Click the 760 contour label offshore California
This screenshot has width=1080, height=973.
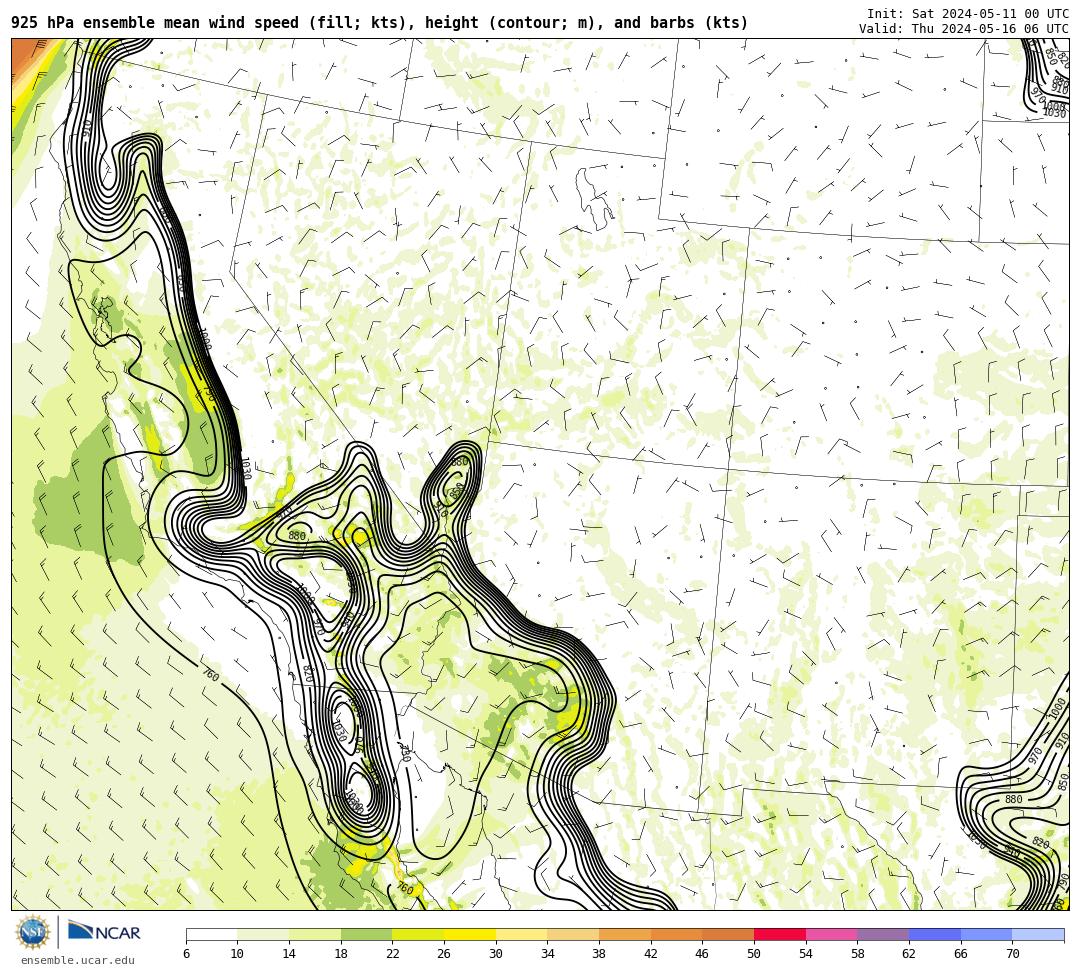210,676
